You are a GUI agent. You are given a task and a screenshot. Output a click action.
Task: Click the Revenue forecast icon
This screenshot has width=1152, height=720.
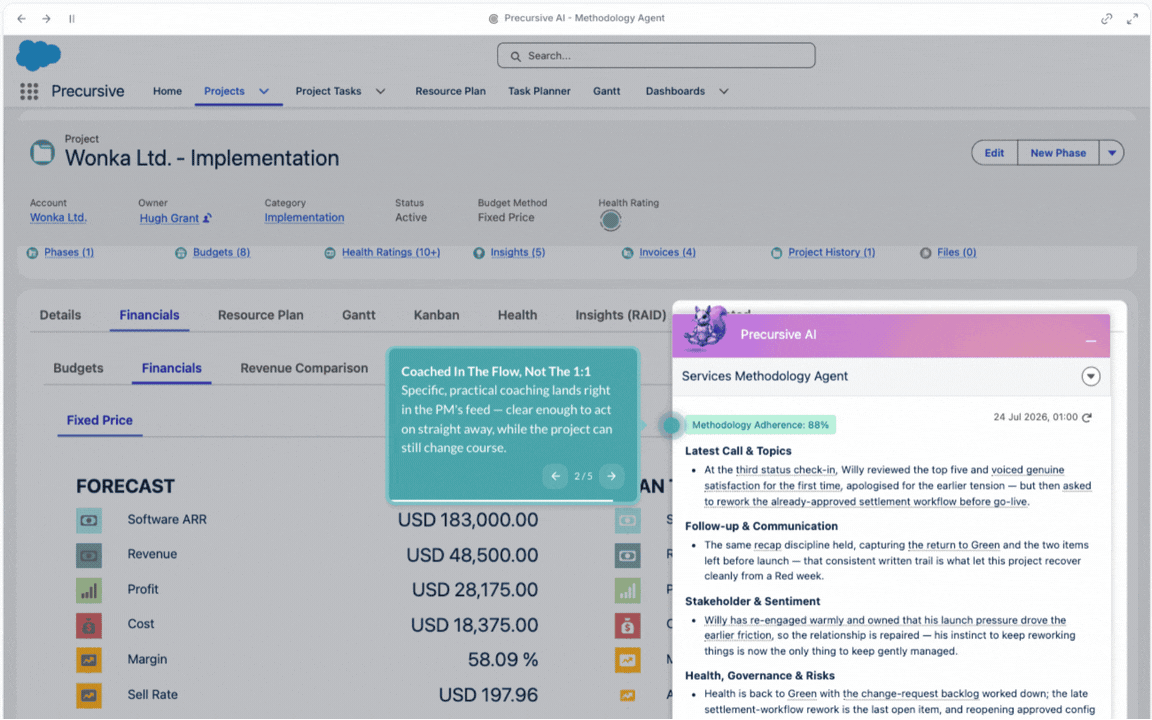(89, 555)
